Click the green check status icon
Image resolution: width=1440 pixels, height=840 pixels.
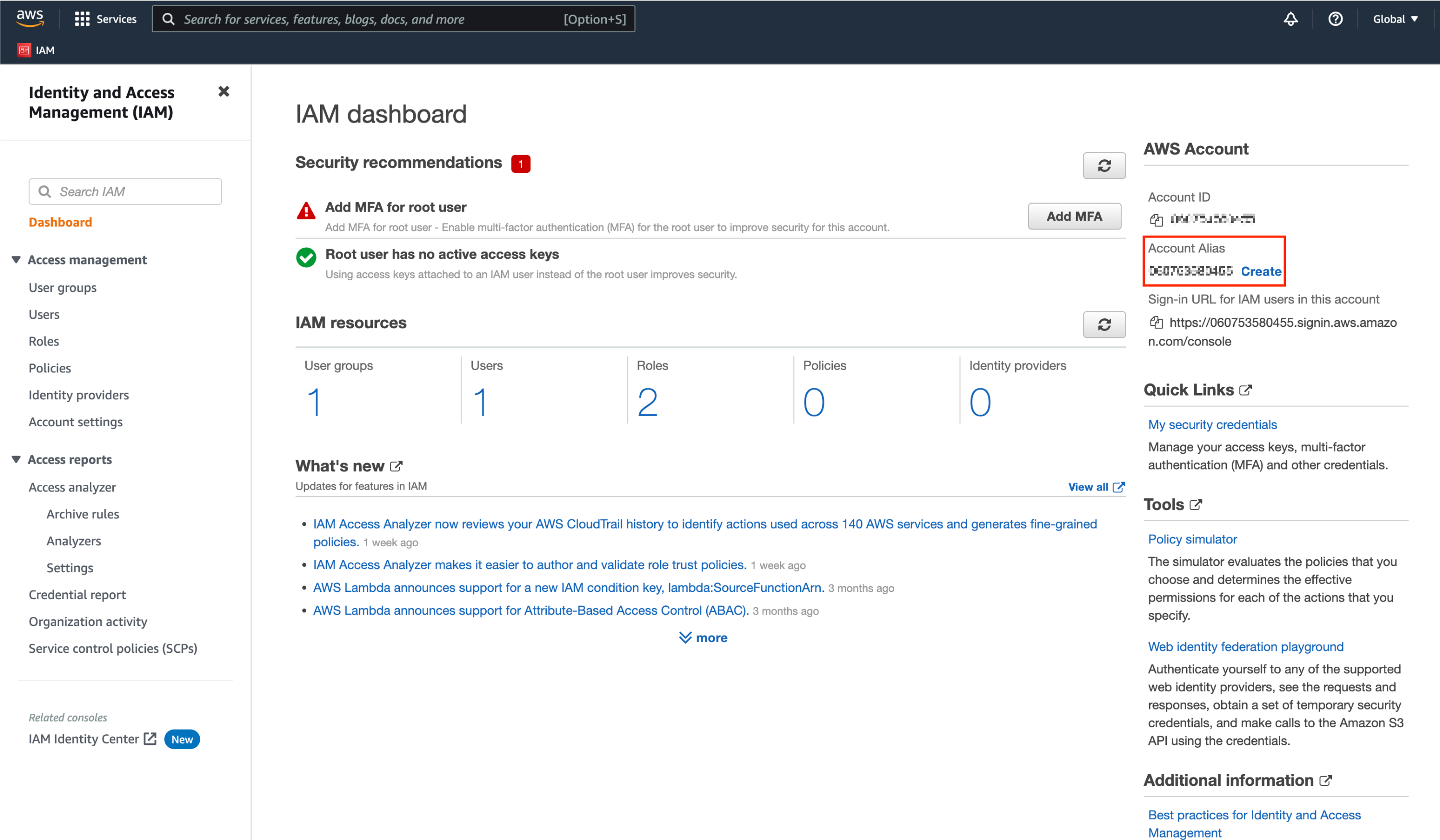point(306,258)
